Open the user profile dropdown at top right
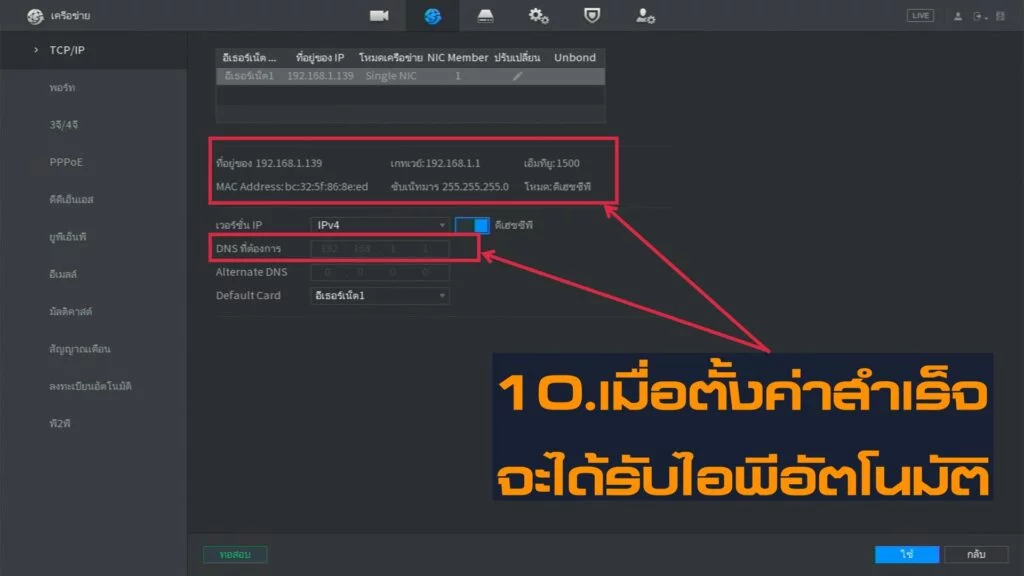This screenshot has height=576, width=1024. coord(958,16)
